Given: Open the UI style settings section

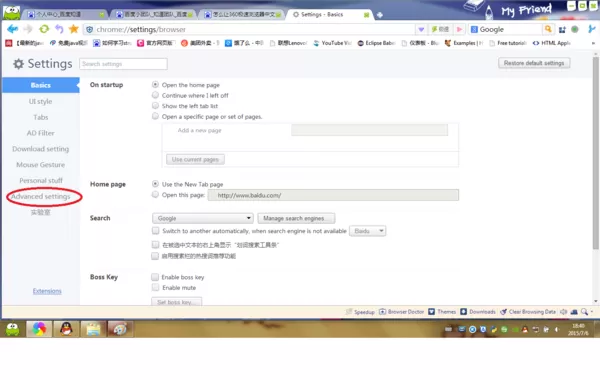Looking at the screenshot, I should pos(41,101).
